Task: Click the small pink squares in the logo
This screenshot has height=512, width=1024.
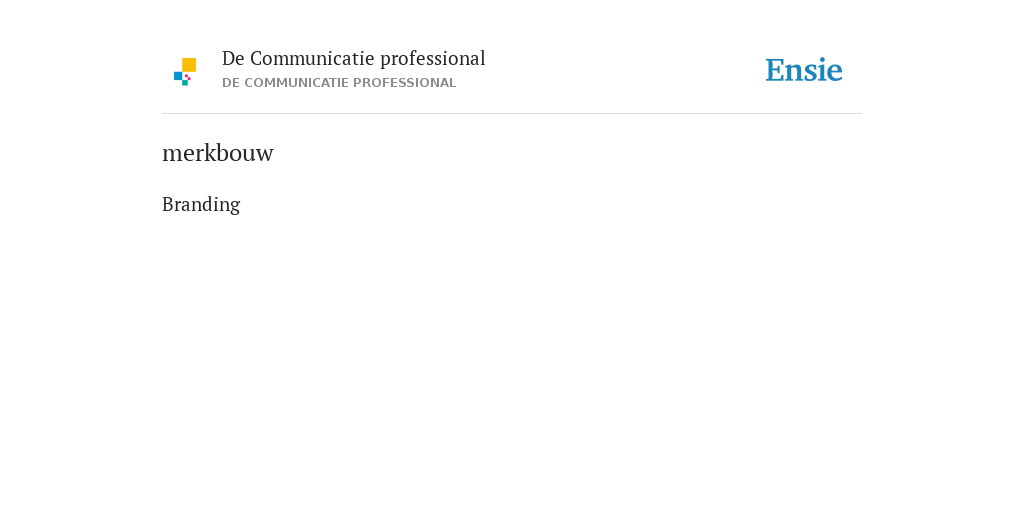Action: (x=187, y=77)
